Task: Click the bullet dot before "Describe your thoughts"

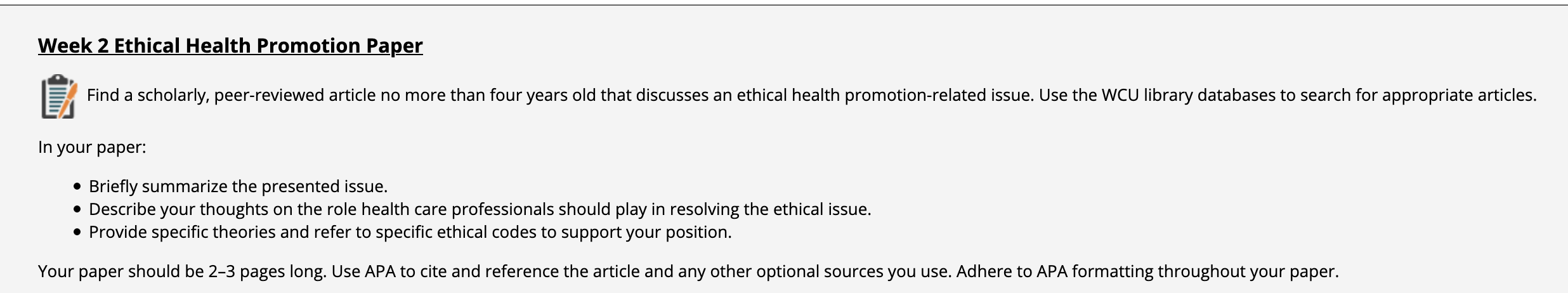Action: tap(77, 209)
